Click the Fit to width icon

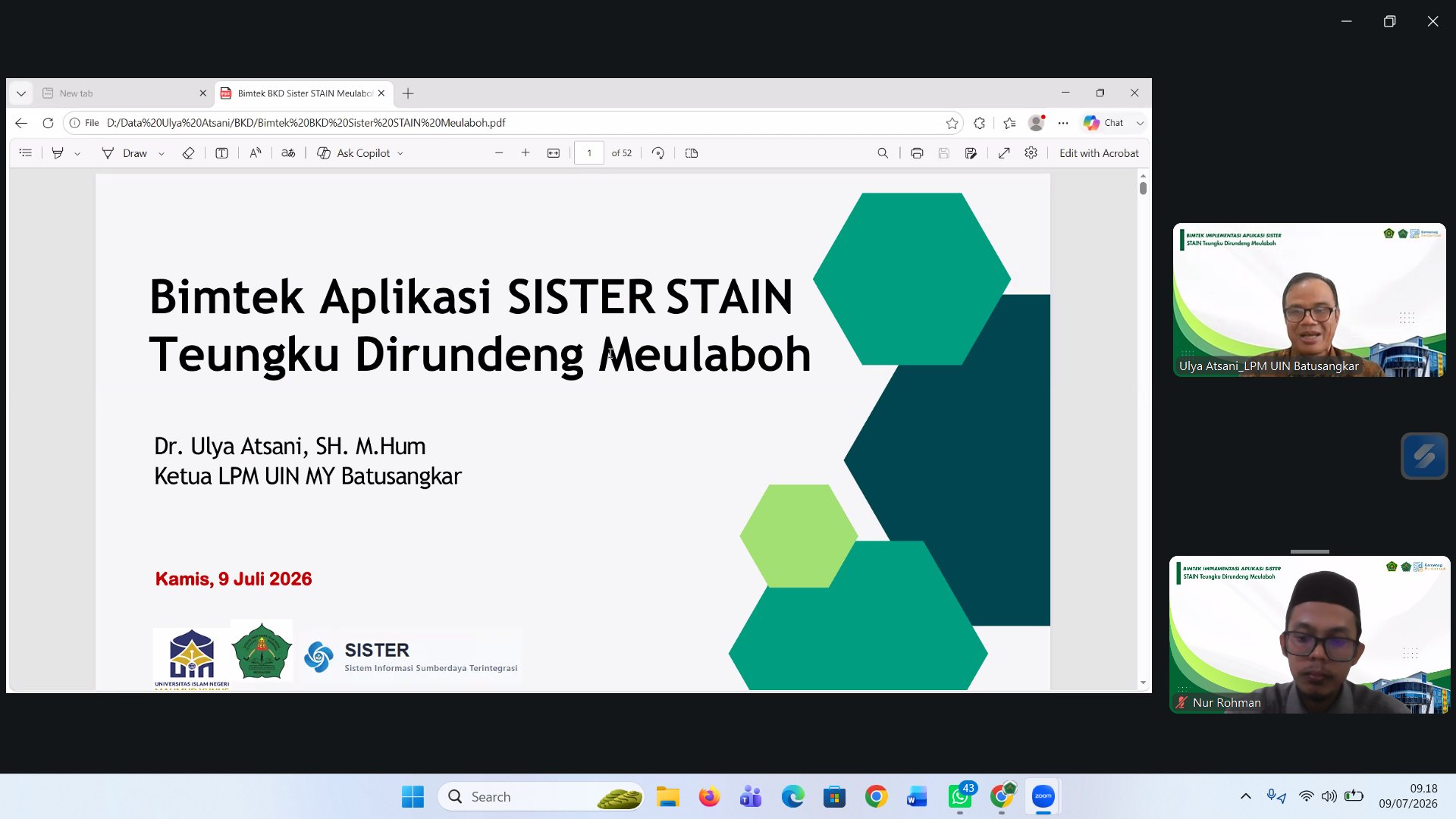(x=554, y=153)
